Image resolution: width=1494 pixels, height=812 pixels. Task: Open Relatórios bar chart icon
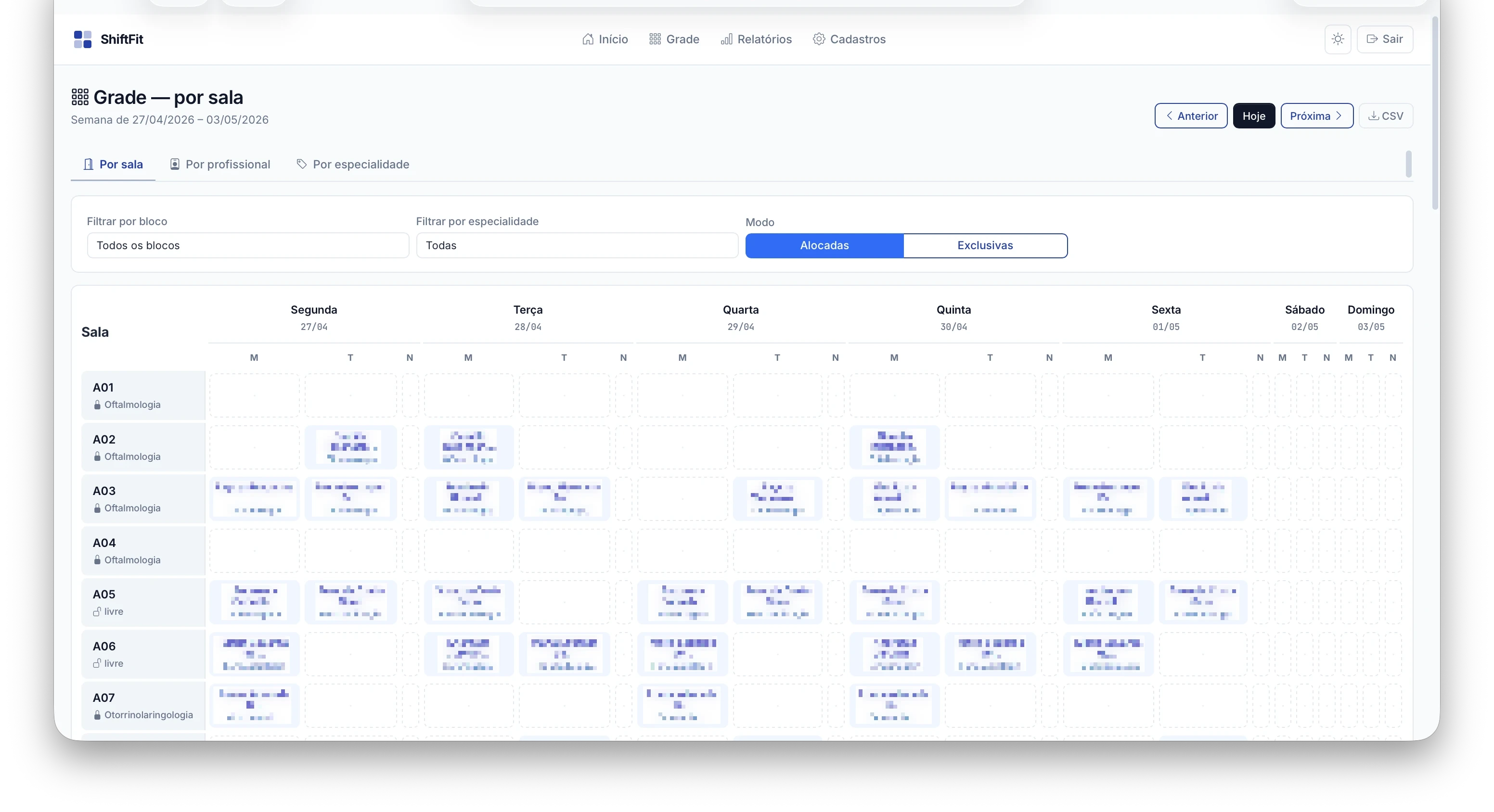pos(726,39)
